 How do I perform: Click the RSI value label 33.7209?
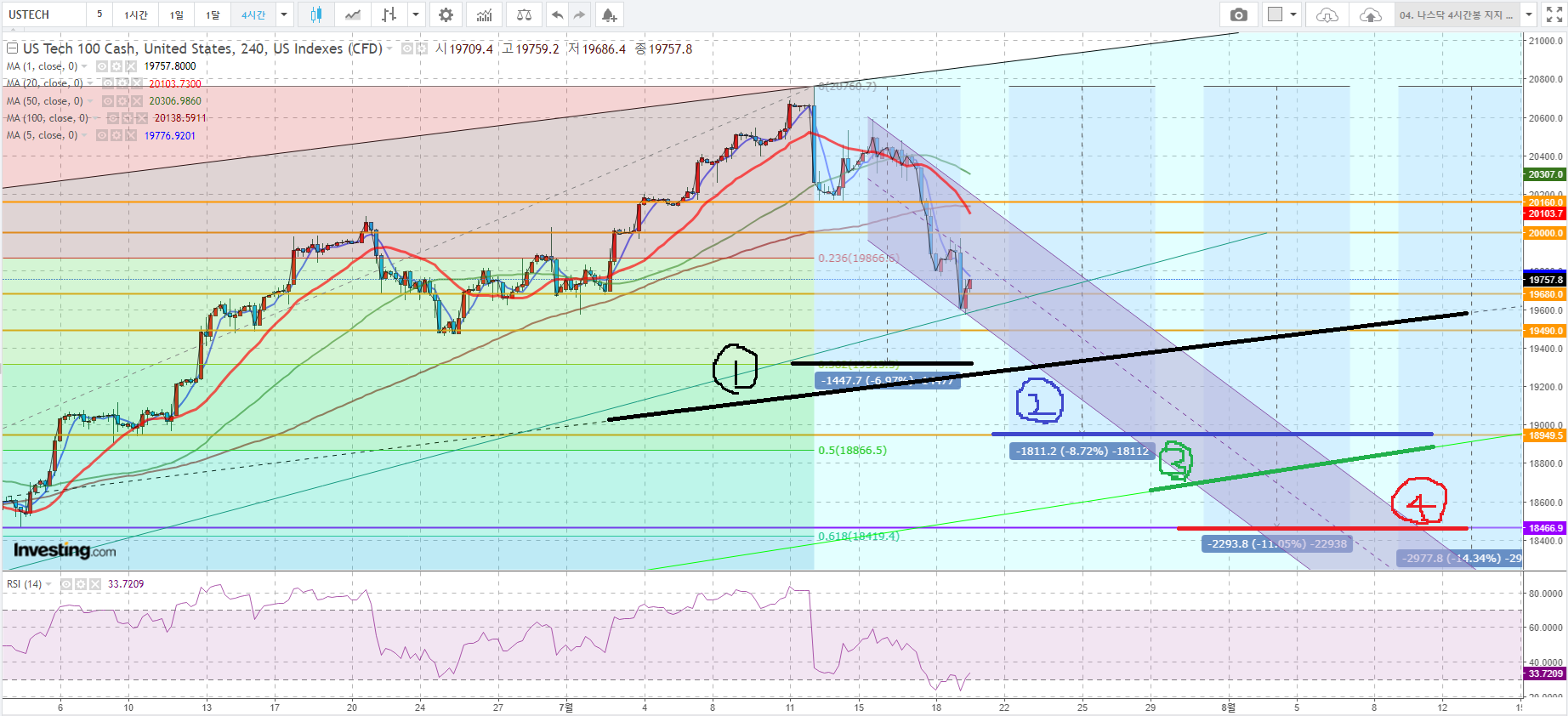pos(1544,673)
